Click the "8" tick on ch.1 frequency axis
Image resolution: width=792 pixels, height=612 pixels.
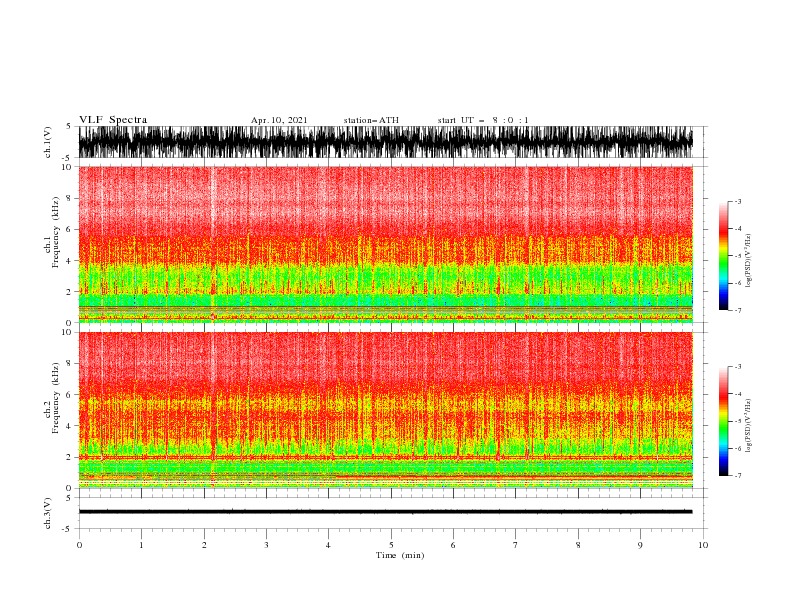(69, 198)
